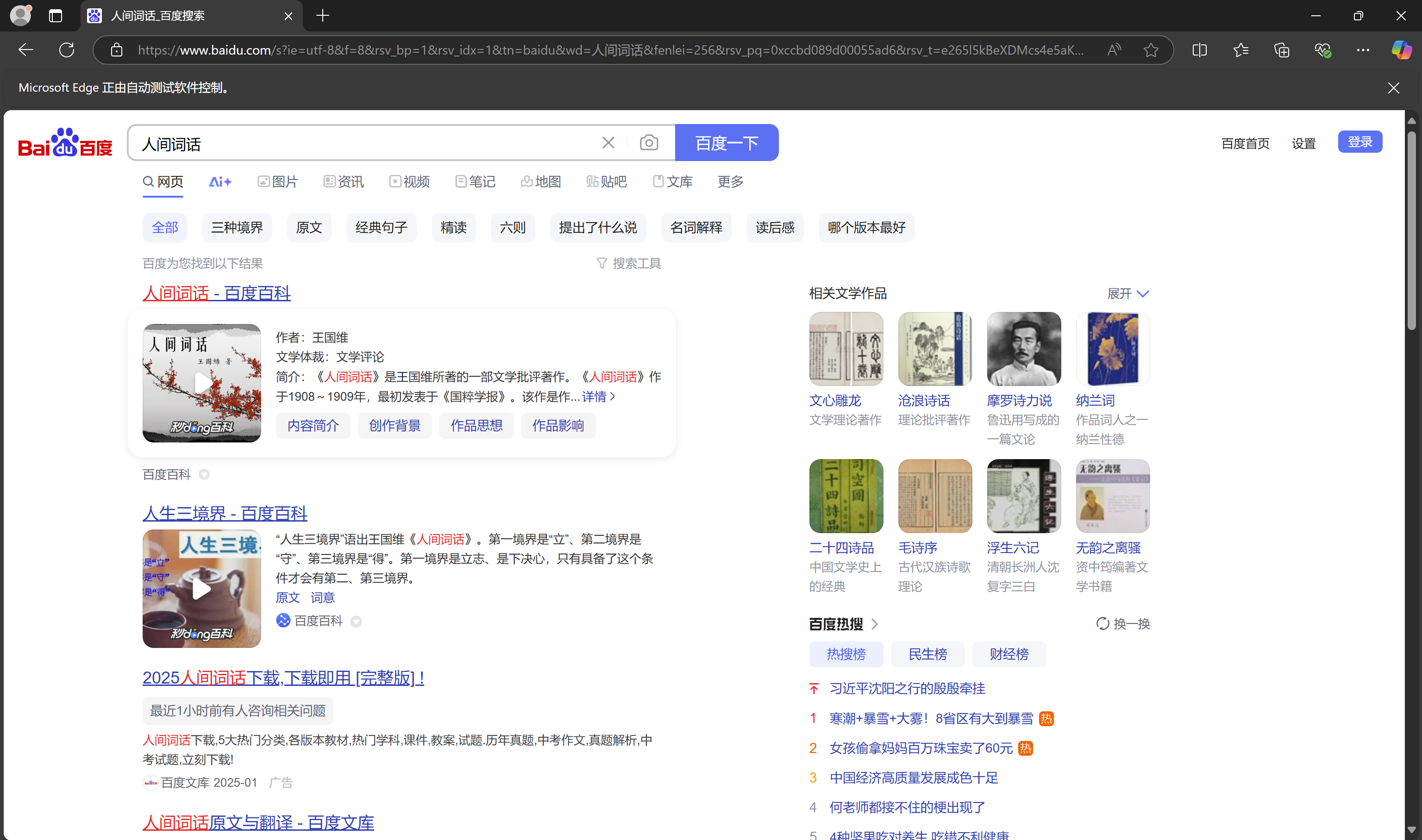Image resolution: width=1422 pixels, height=840 pixels.
Task: View site information lock icon
Action: [117, 50]
